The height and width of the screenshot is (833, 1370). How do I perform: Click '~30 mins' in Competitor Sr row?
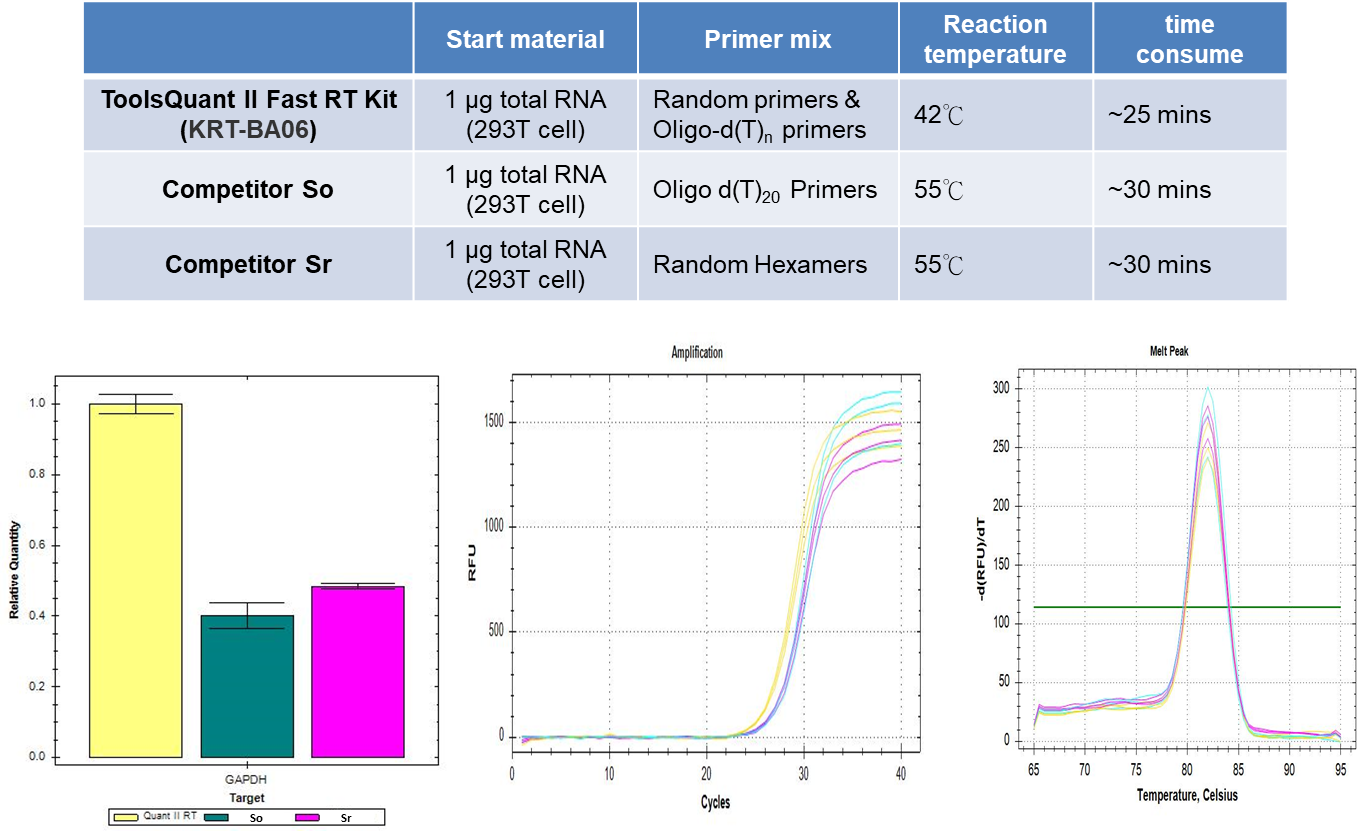point(1189,264)
